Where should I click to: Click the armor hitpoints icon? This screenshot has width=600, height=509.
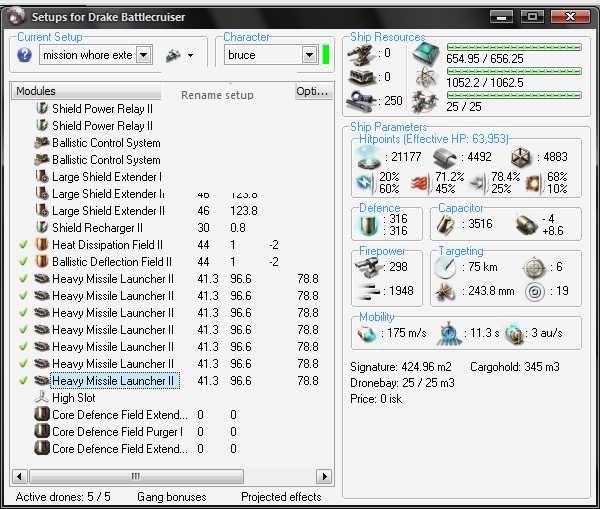(445, 157)
